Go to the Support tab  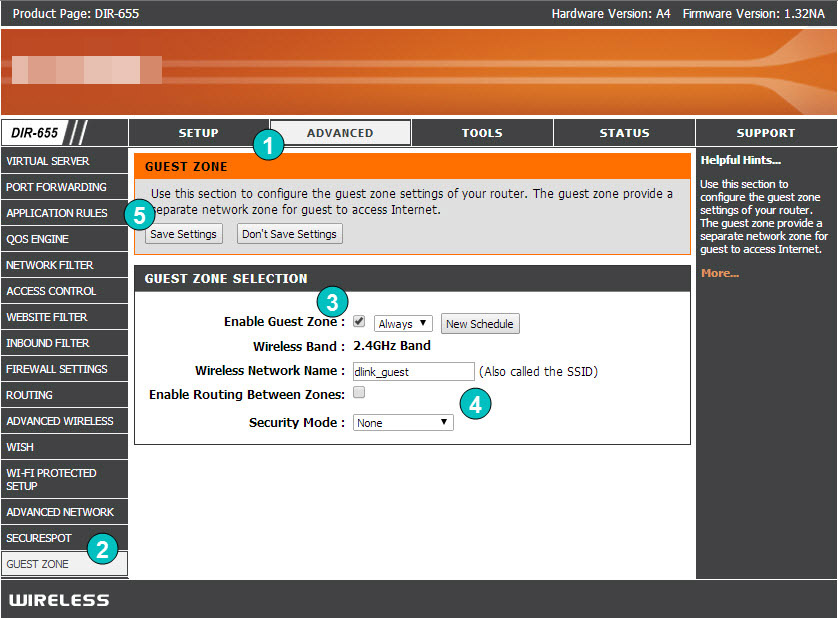766,133
